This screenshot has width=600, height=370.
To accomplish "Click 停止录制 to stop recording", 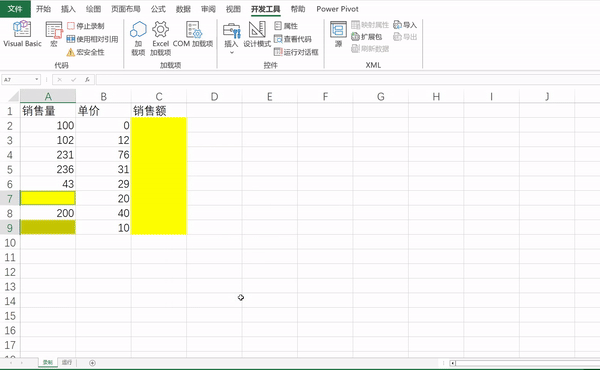I will tap(86, 26).
